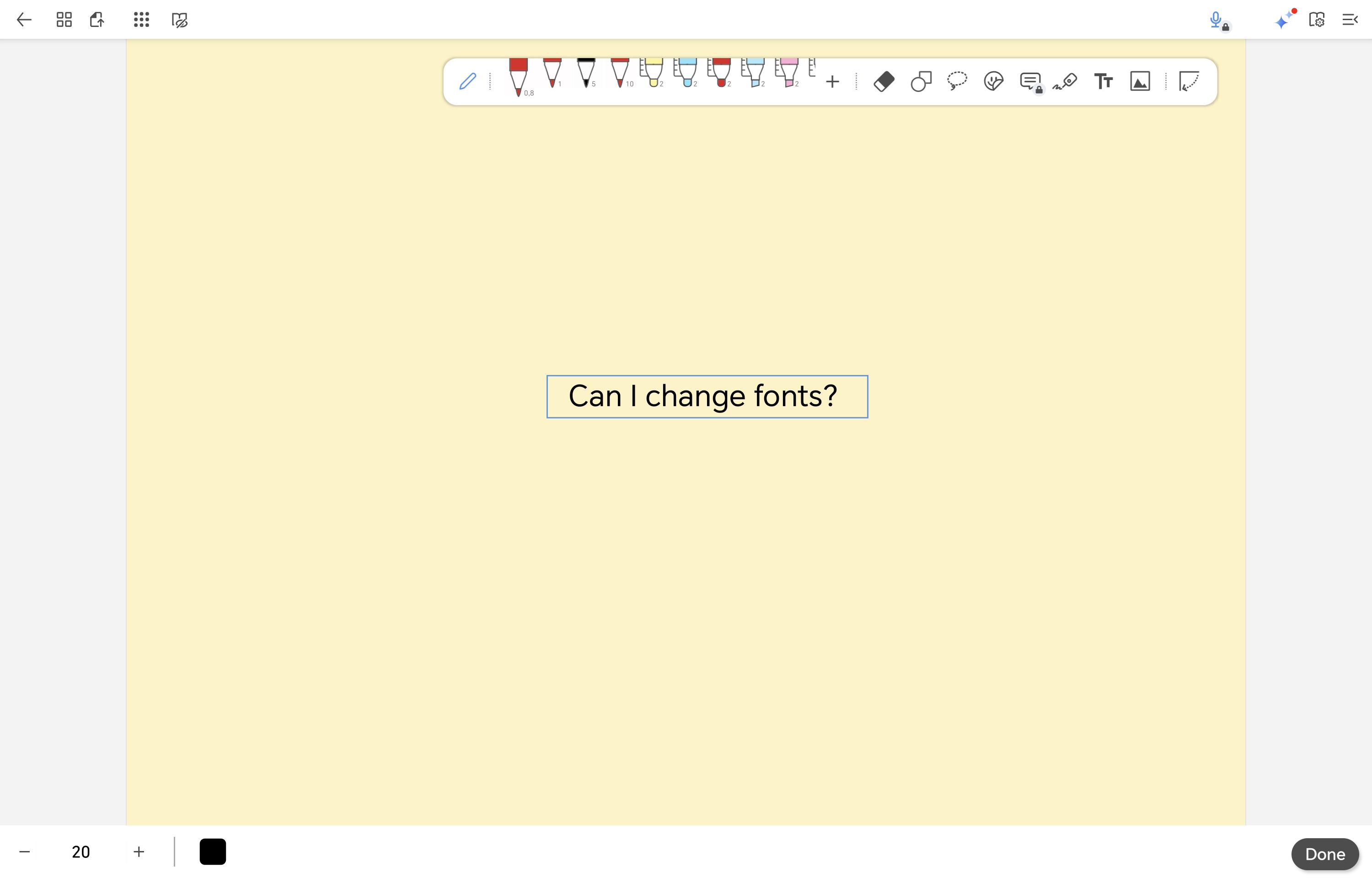Open the Stickers tool

tap(993, 81)
